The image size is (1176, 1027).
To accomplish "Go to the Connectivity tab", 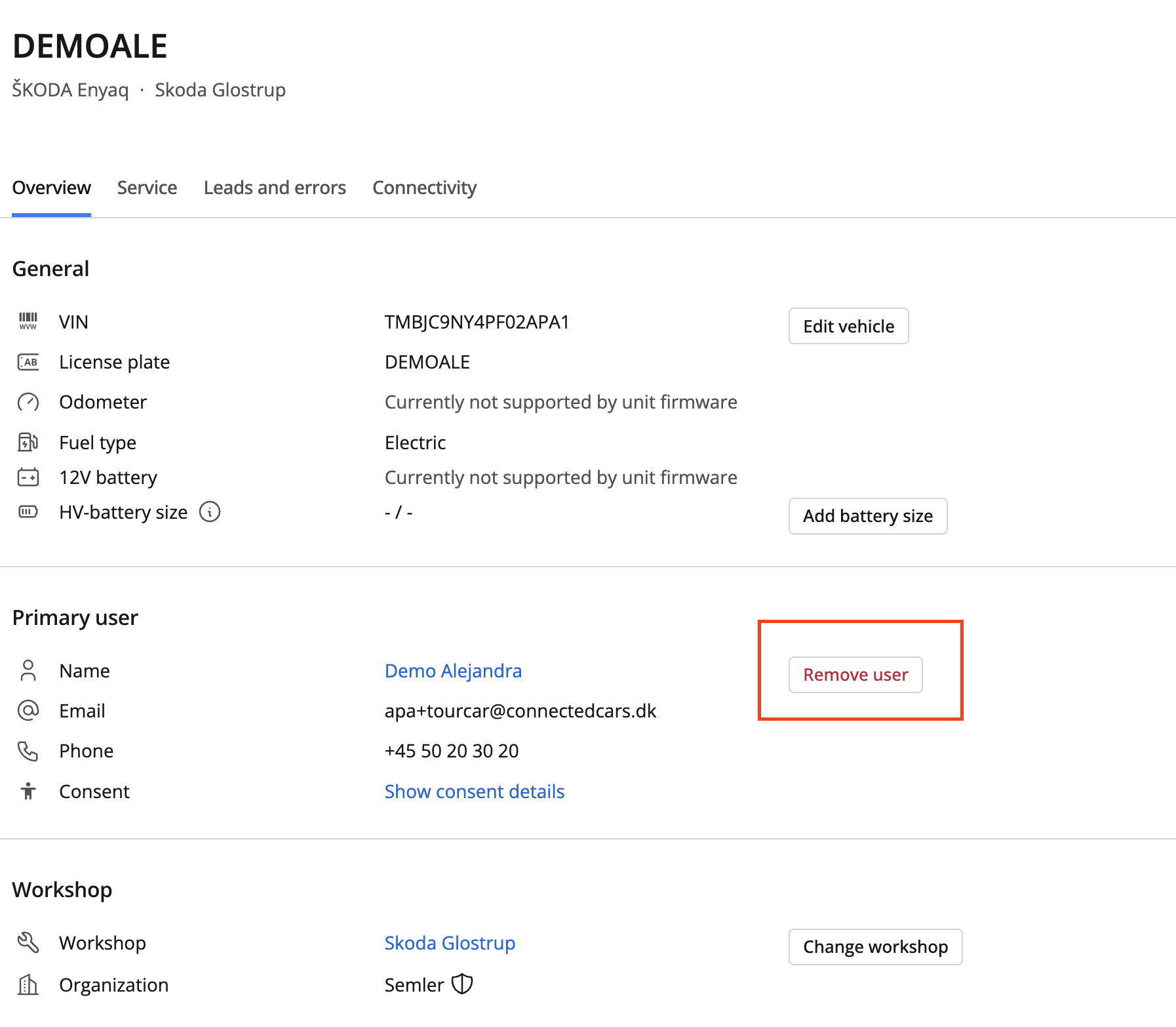I will tap(424, 188).
